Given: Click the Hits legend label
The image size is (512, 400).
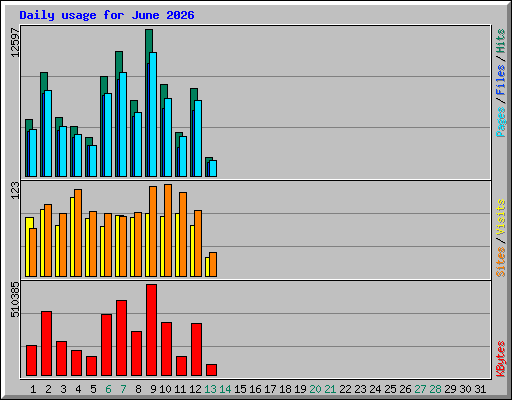Looking at the screenshot, I should tap(500, 41).
